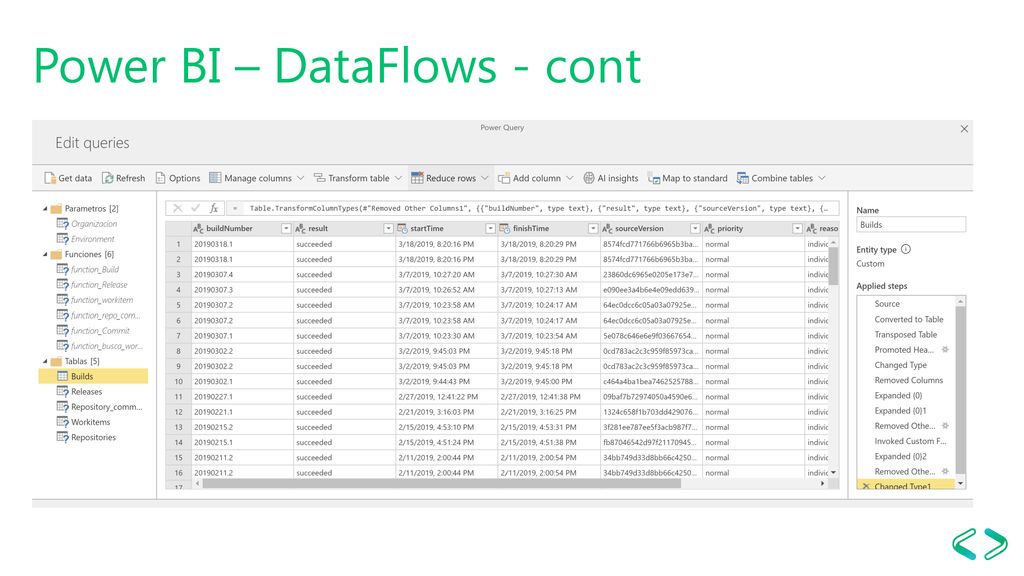Viewport: 1024px width, 576px height.
Task: Open settings gear for Removed Othe... step above Invoked Custom
Action: (x=945, y=426)
